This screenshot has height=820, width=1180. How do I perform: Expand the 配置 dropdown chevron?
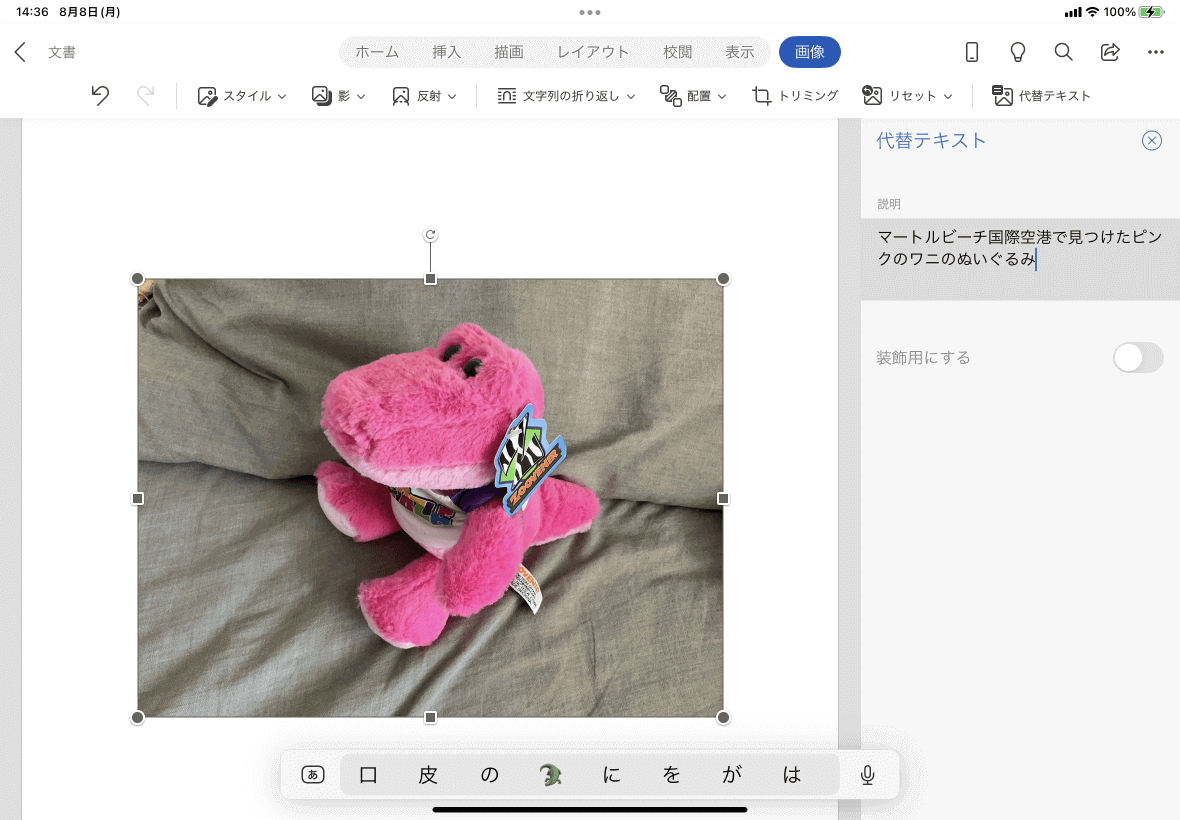pyautogui.click(x=722, y=96)
